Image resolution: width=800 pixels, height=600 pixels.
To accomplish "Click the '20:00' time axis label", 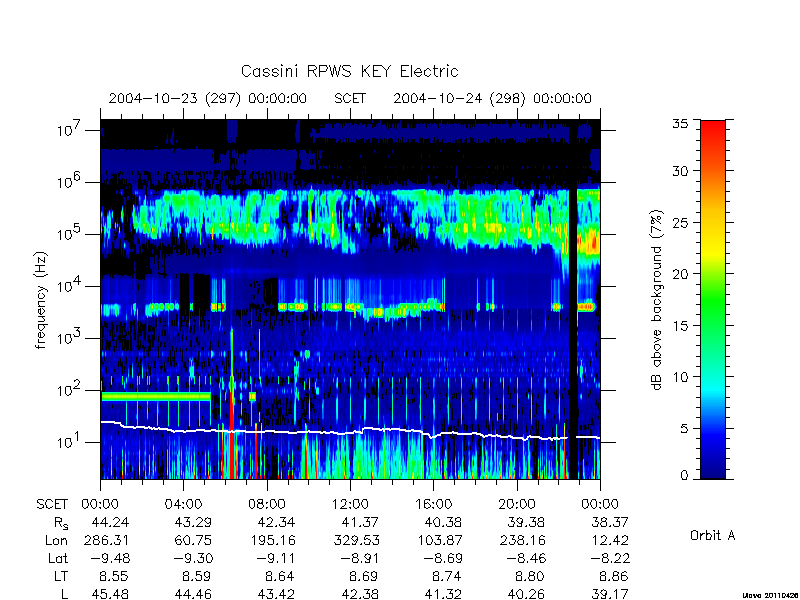I will [x=517, y=504].
